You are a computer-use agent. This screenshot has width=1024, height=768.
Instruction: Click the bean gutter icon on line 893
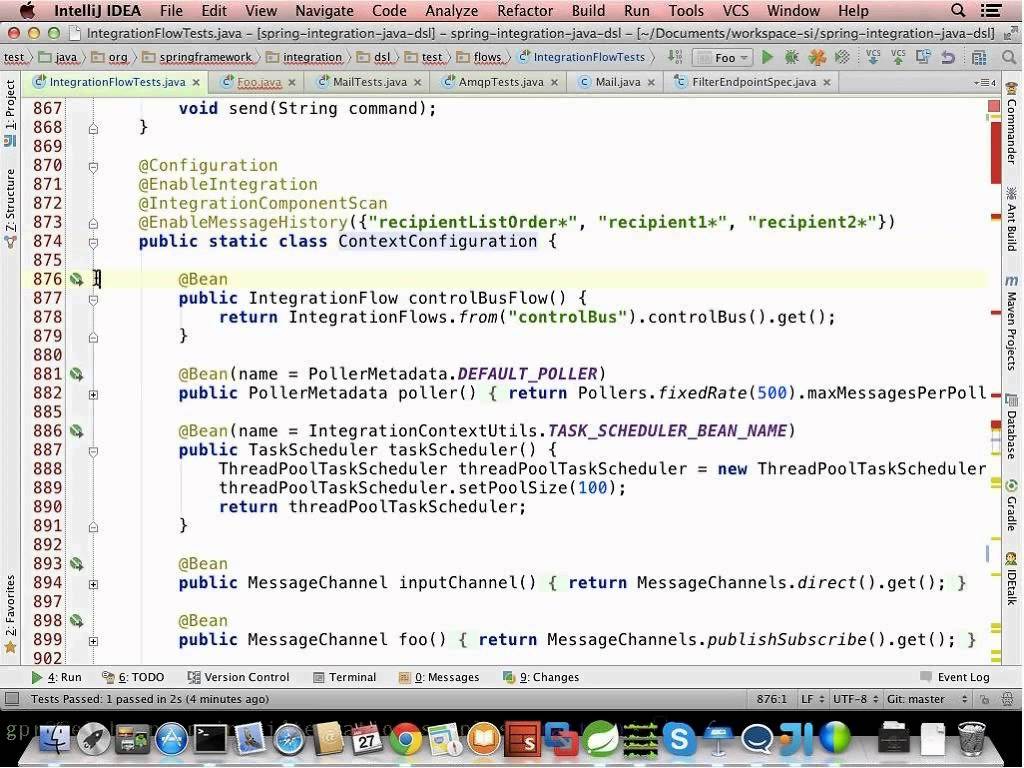(x=76, y=564)
